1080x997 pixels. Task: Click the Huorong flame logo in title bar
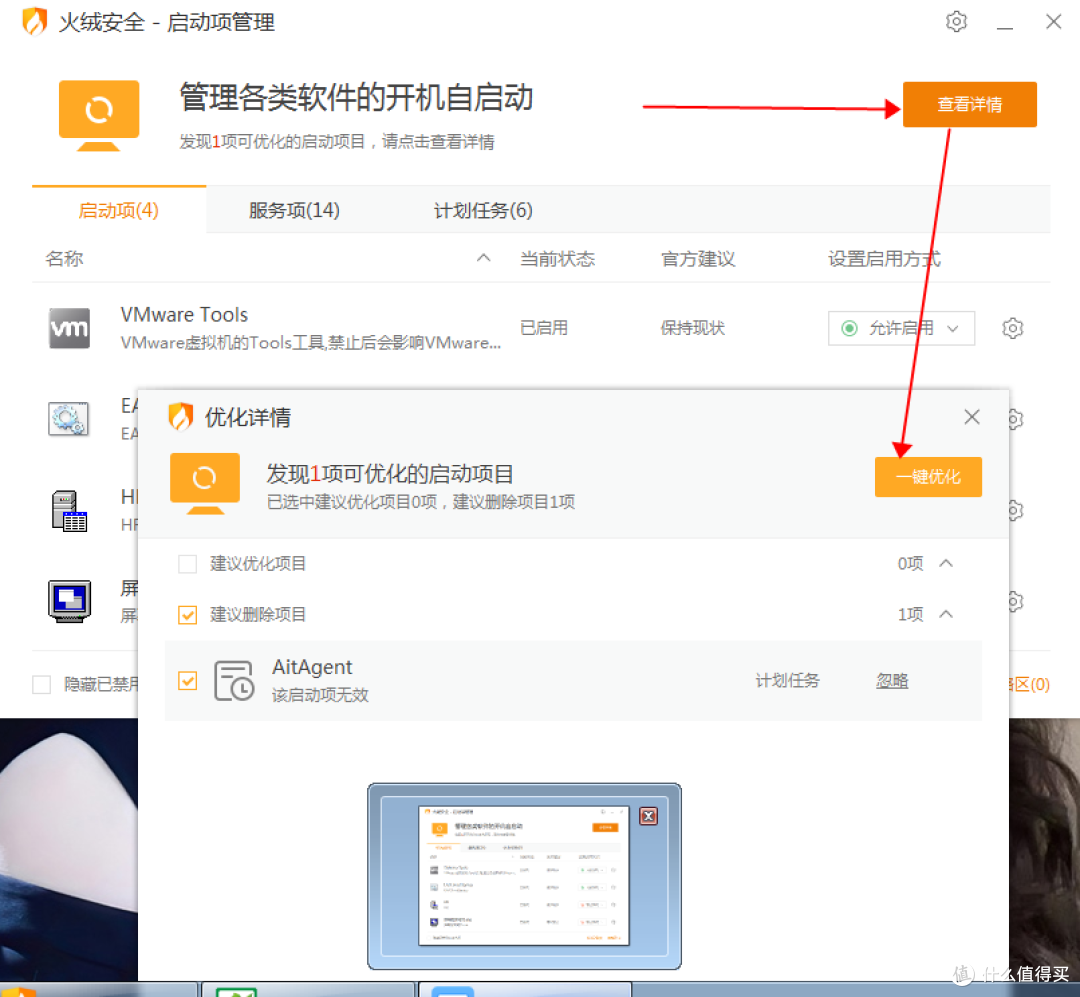click(x=34, y=21)
